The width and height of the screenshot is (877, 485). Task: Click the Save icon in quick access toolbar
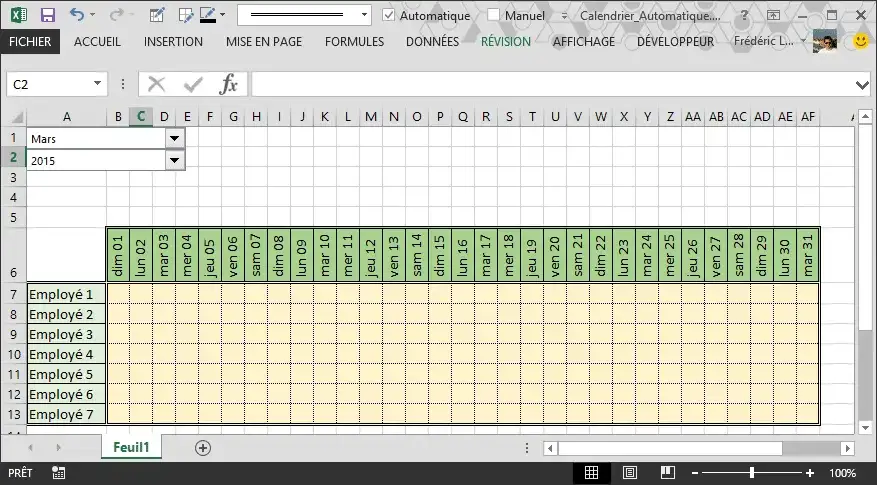47,16
